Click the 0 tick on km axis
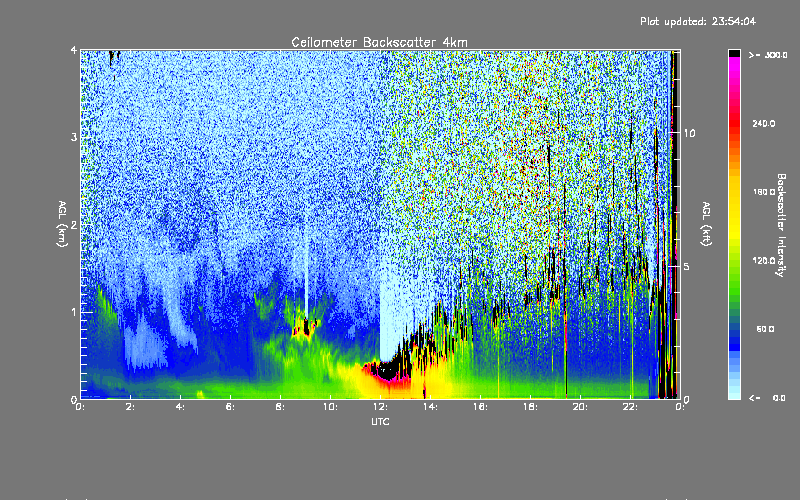 (74, 400)
